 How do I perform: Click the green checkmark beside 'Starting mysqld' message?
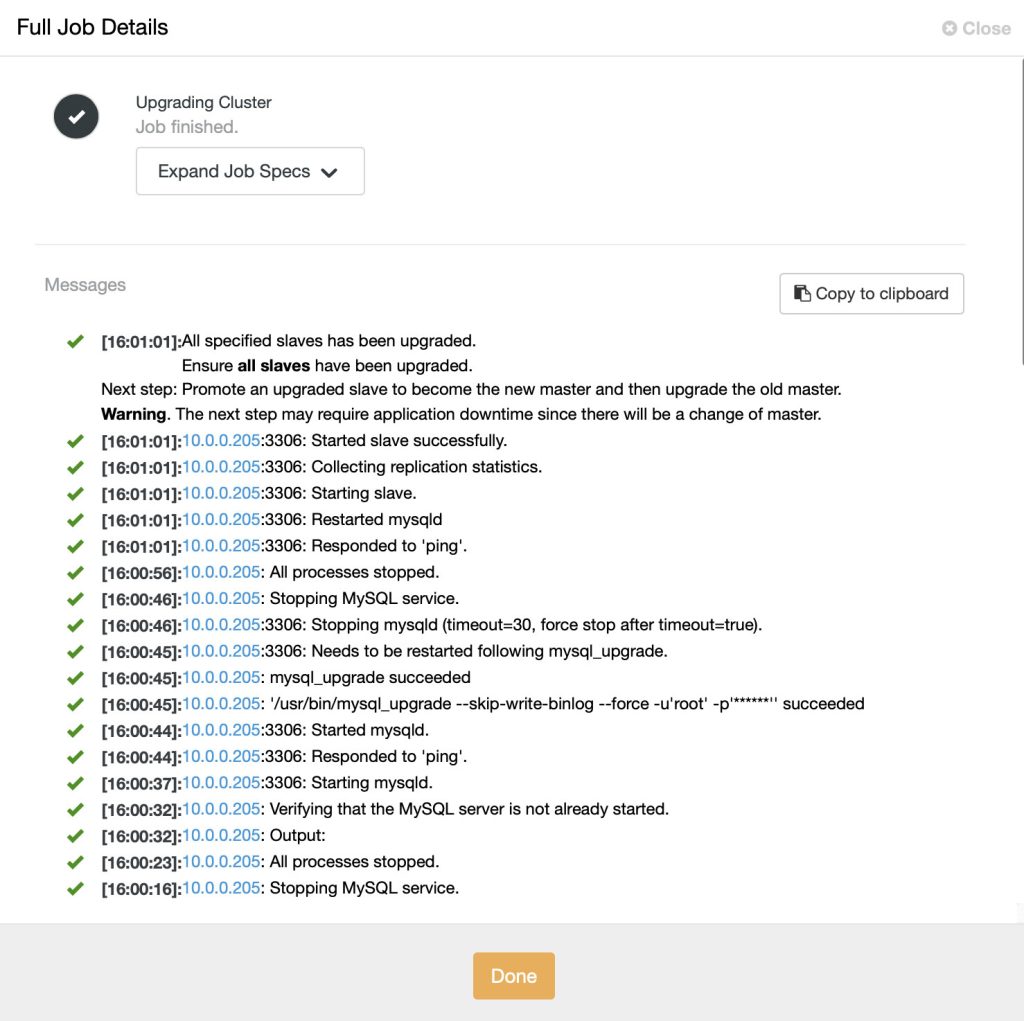(x=75, y=783)
